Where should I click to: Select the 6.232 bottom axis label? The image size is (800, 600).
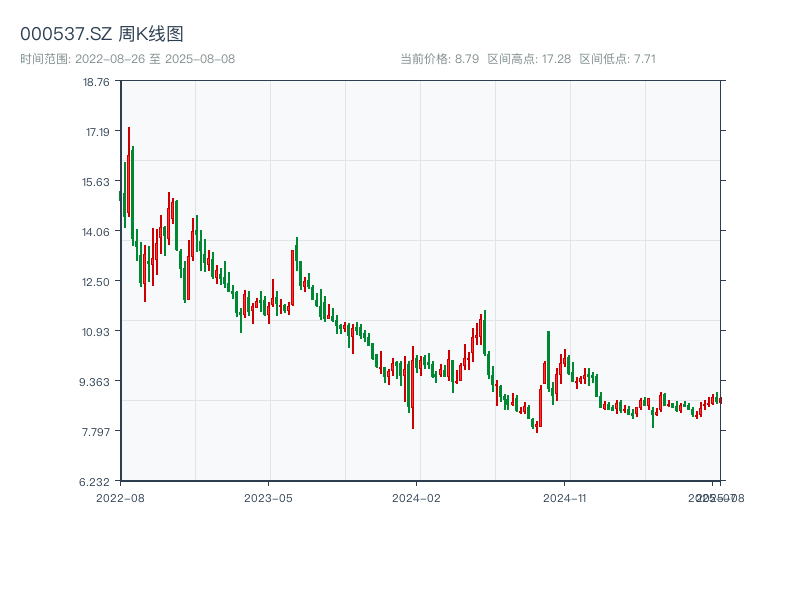[x=97, y=482]
